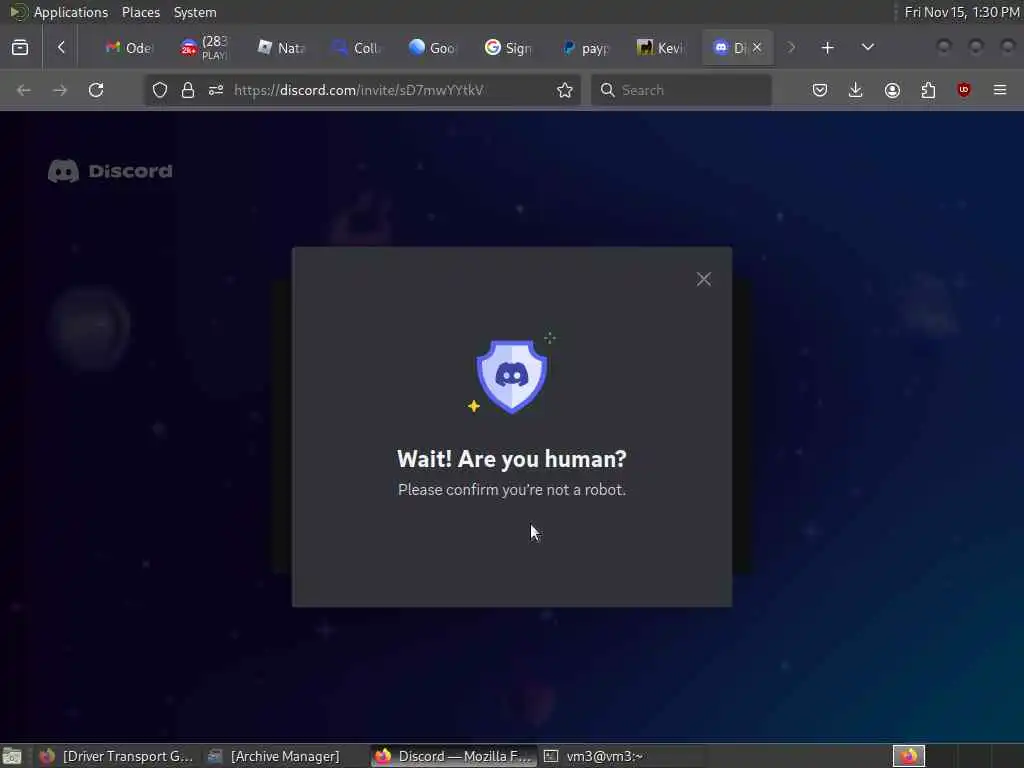Open the Downloads panel
1024x768 pixels.
856,90
